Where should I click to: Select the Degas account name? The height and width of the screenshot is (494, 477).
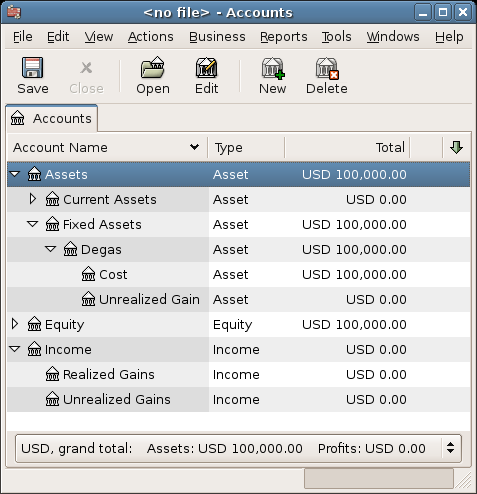click(x=101, y=250)
